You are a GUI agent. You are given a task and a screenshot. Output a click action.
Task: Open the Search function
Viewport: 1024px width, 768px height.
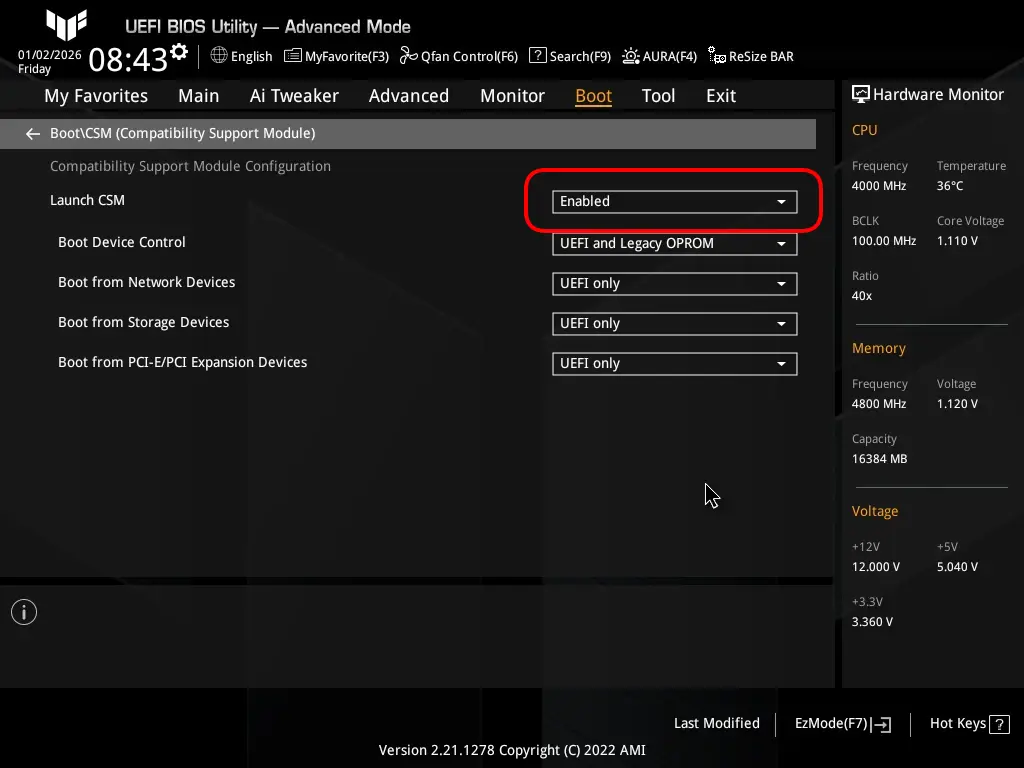(x=569, y=56)
